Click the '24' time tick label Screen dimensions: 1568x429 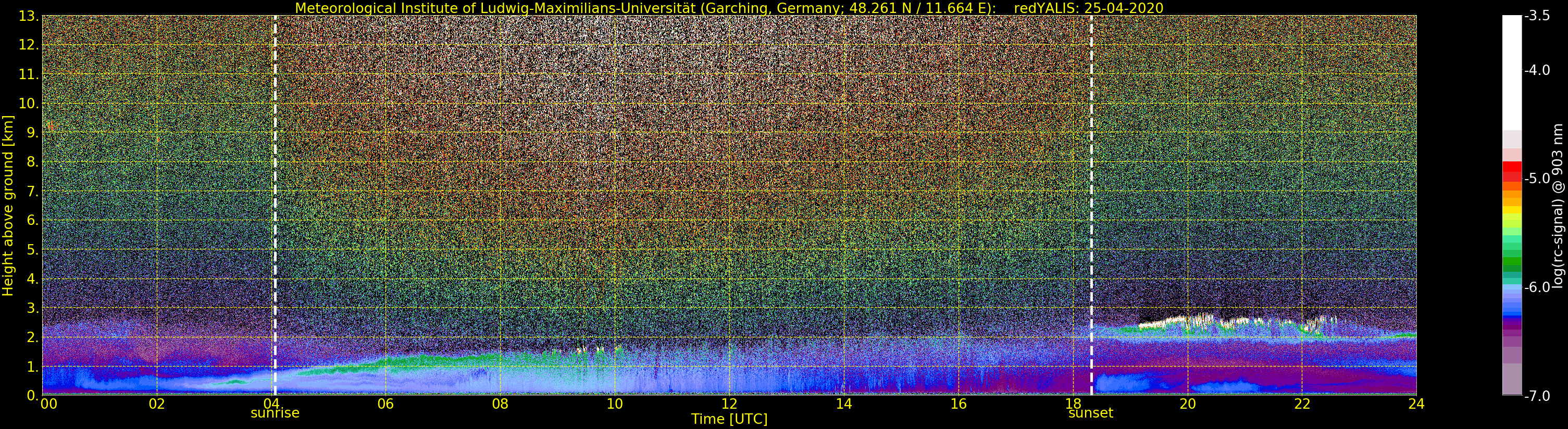(1416, 403)
